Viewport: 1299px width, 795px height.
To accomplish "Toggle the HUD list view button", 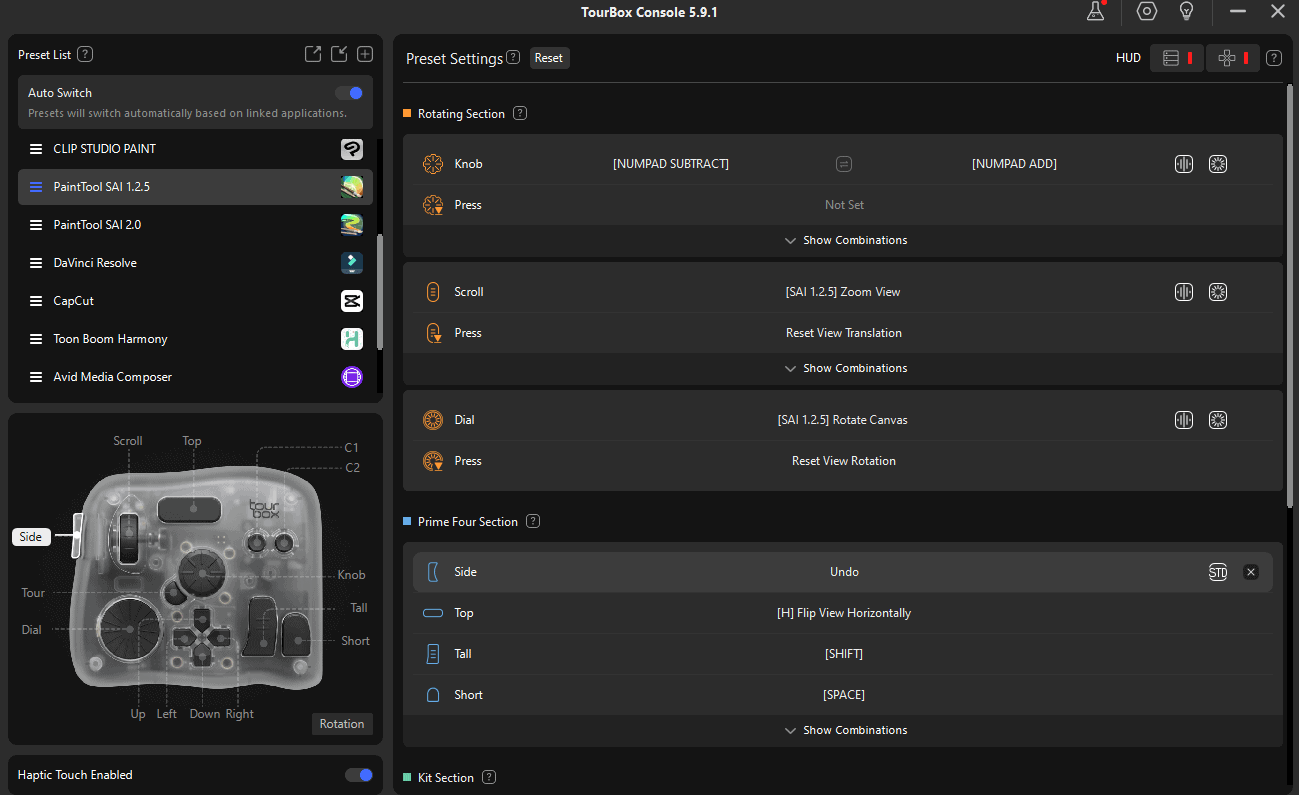I will [1177, 58].
